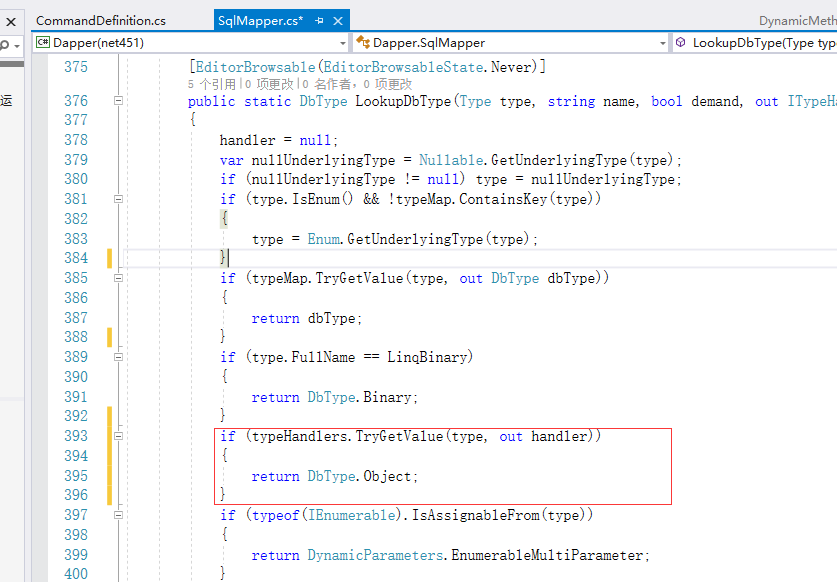Click the C# project icon beside Dapper(net451)

coord(43,42)
